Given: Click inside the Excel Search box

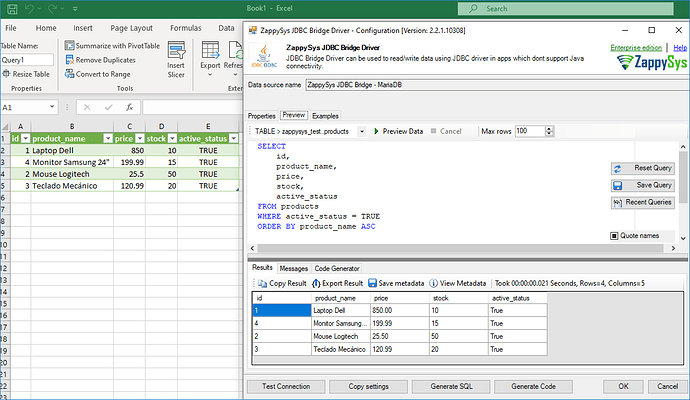Looking at the screenshot, I should 565,8.
